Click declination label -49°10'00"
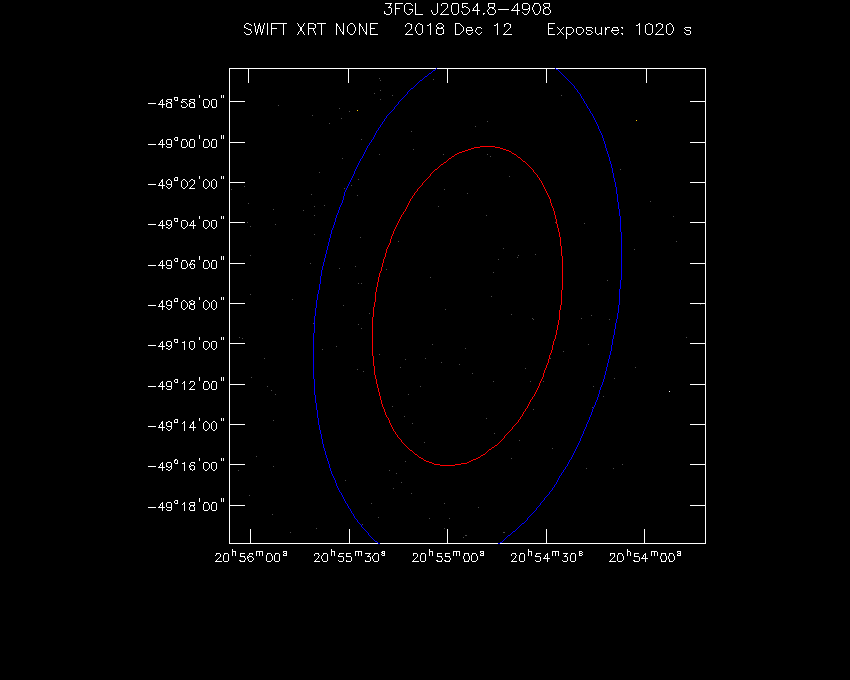This screenshot has height=680, width=850. (x=186, y=344)
